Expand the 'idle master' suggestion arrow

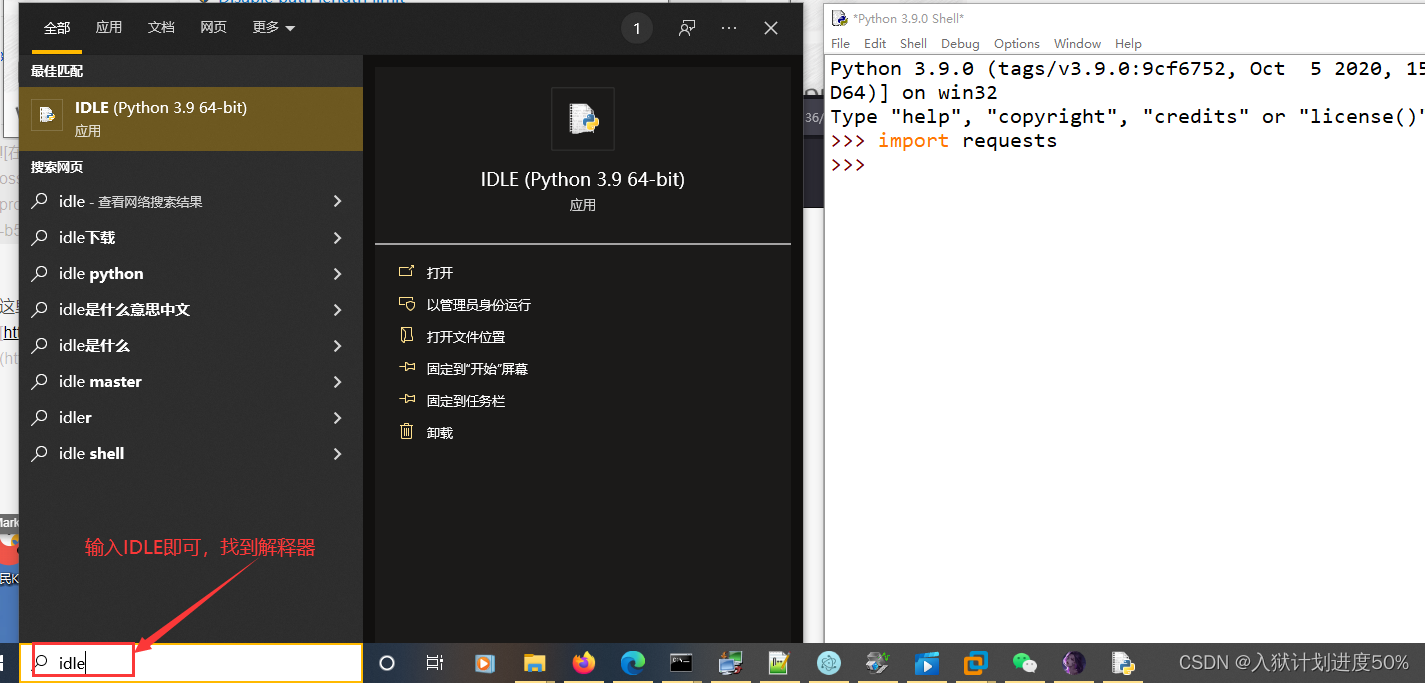tap(337, 382)
